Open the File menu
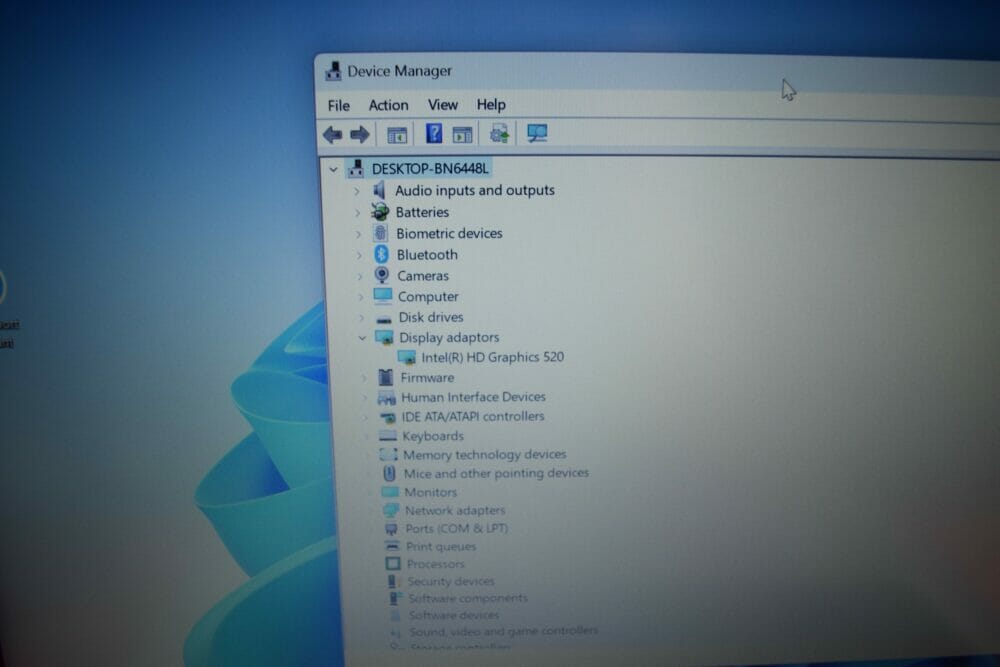This screenshot has width=1000, height=667. pyautogui.click(x=339, y=105)
